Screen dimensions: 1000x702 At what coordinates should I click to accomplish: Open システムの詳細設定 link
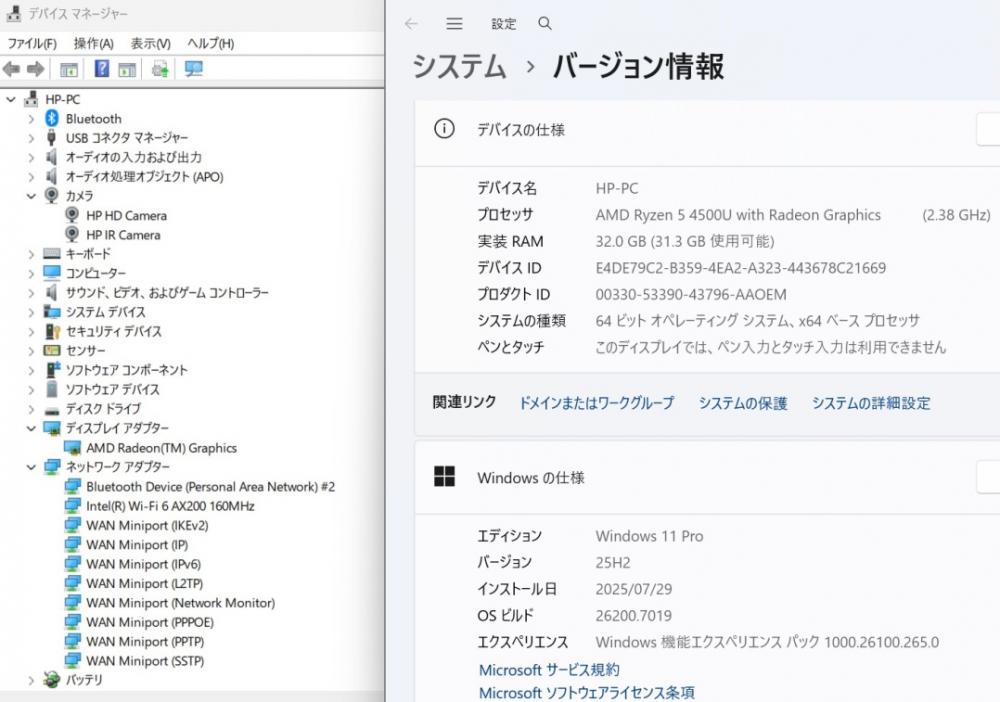(x=871, y=403)
